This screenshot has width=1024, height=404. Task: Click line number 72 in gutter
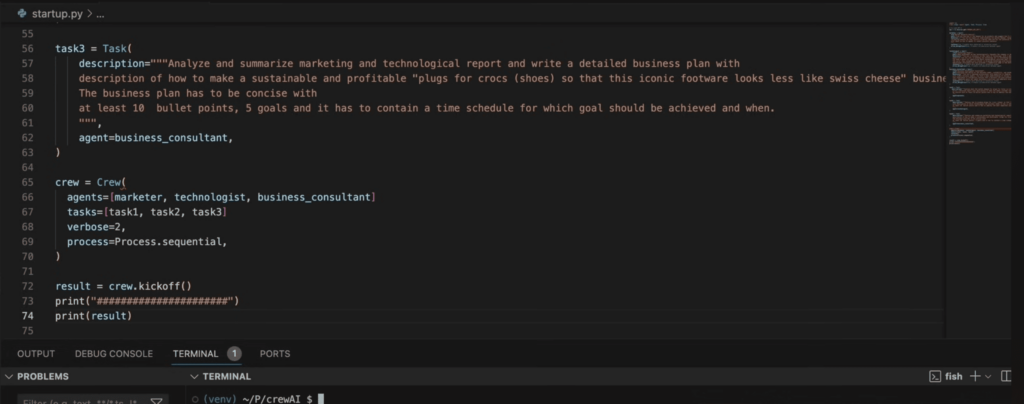pyautogui.click(x=27, y=286)
